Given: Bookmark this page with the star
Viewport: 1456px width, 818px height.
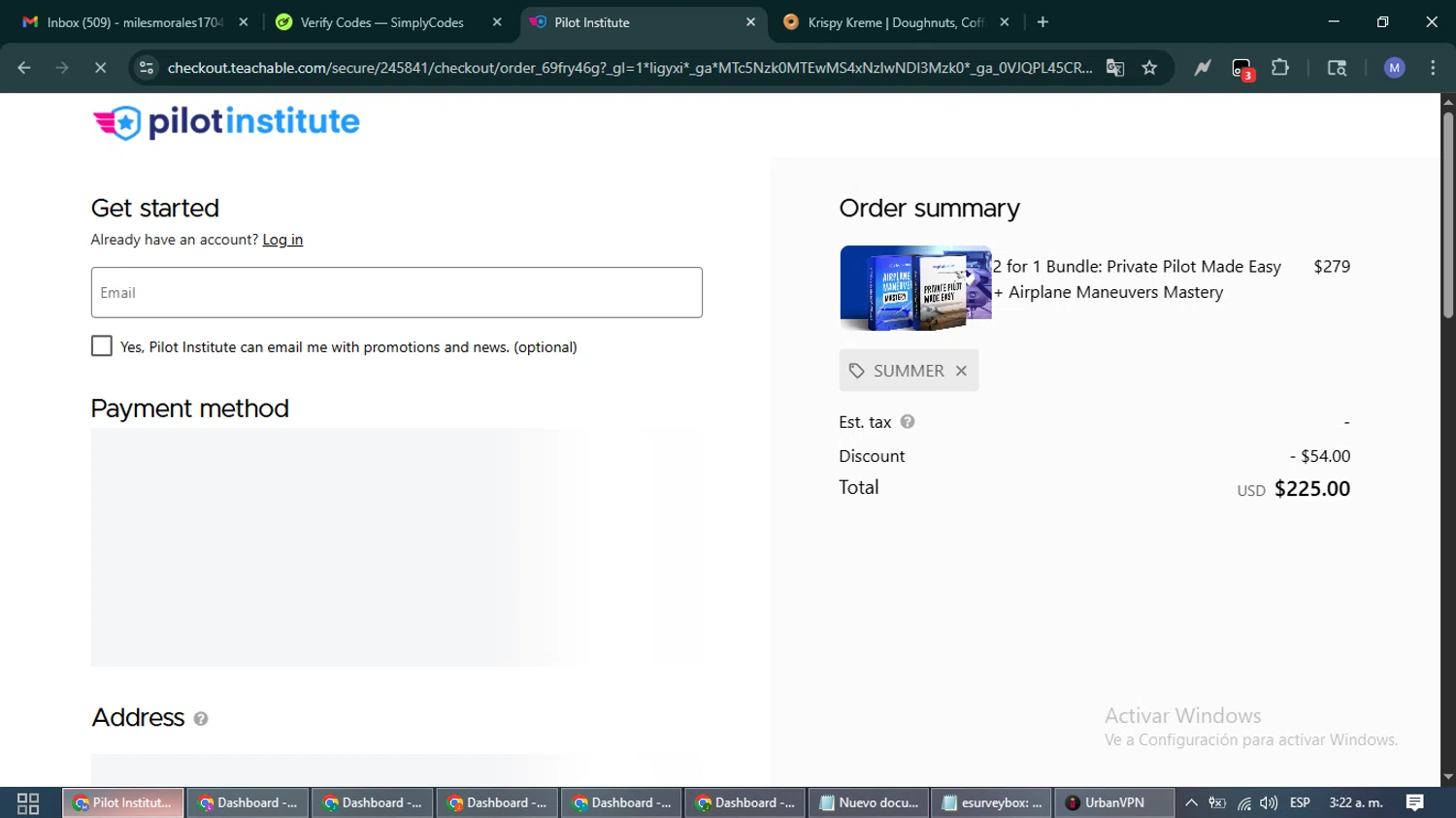Looking at the screenshot, I should (1150, 68).
